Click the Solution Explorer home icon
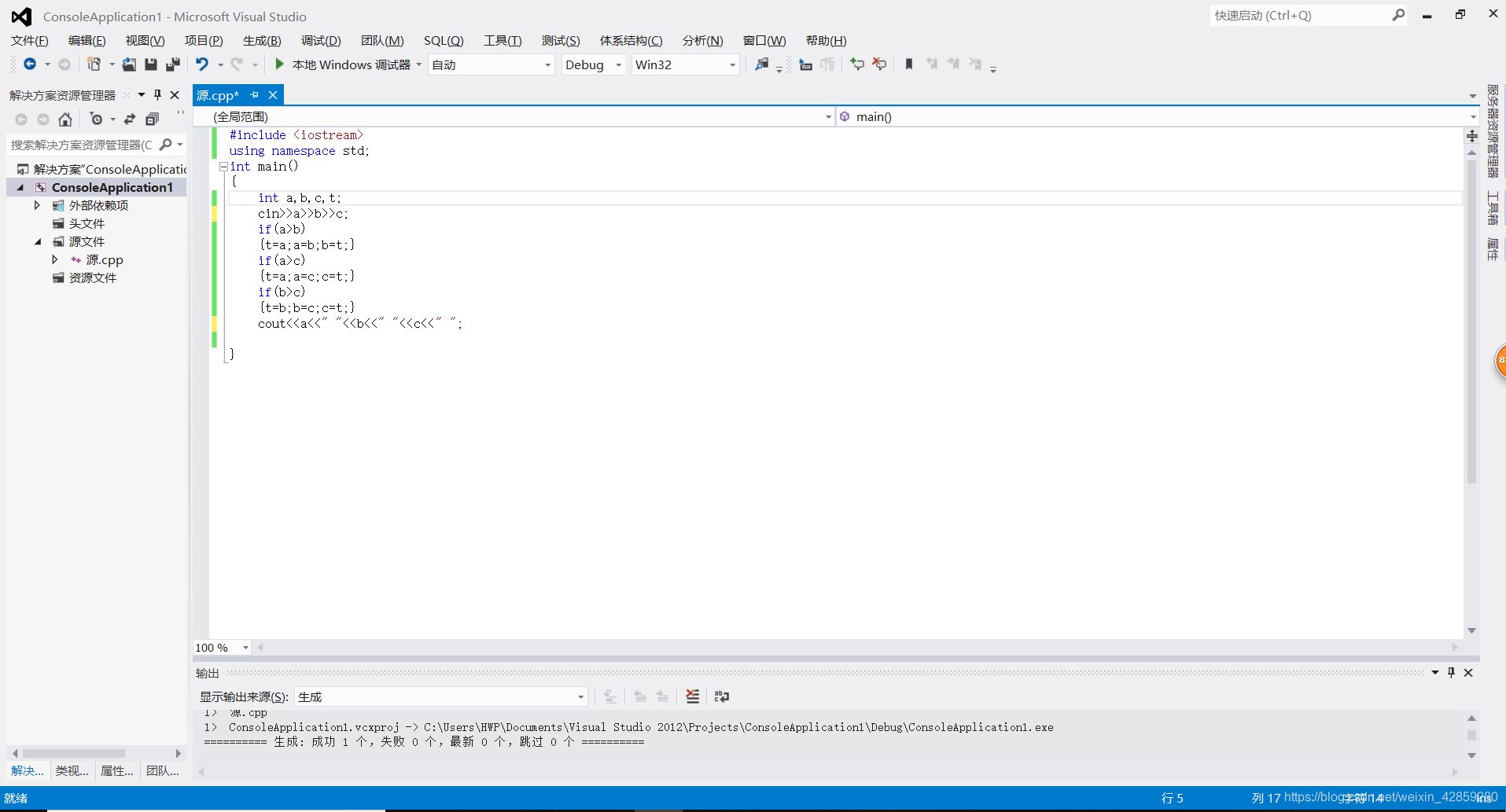This screenshot has width=1506, height=812. click(x=65, y=119)
